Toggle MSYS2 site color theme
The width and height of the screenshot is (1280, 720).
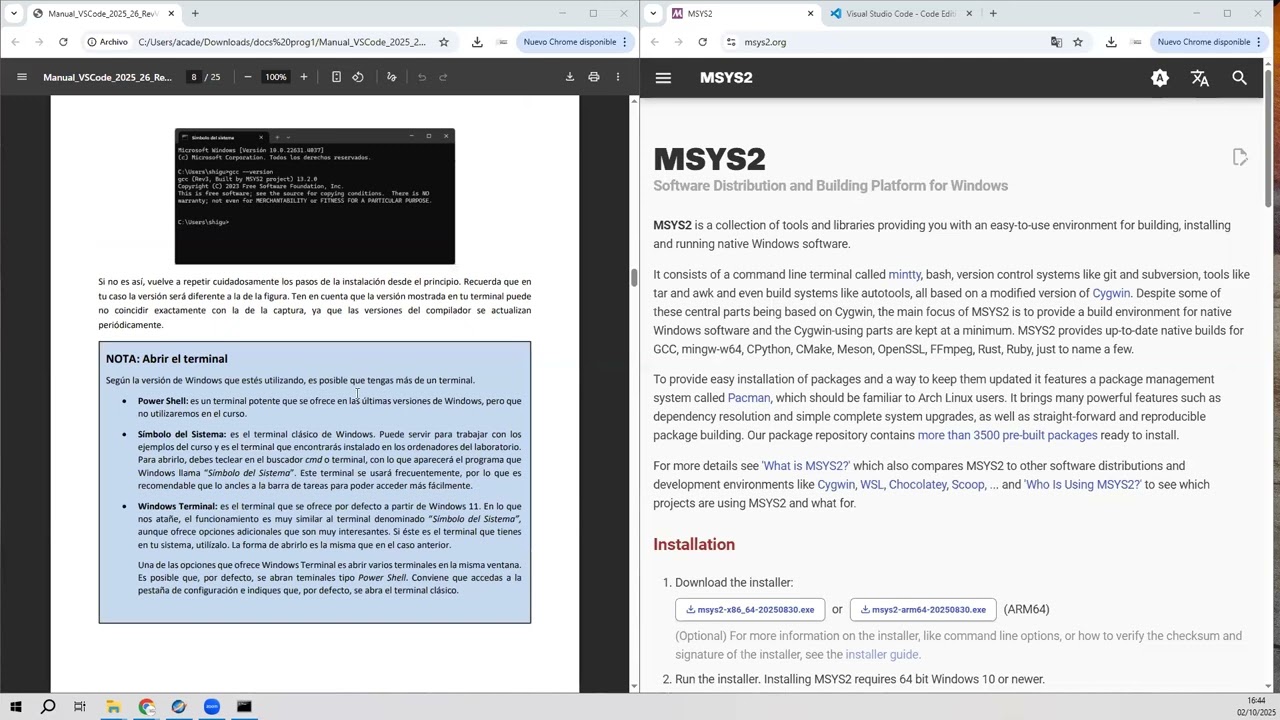[x=1160, y=78]
